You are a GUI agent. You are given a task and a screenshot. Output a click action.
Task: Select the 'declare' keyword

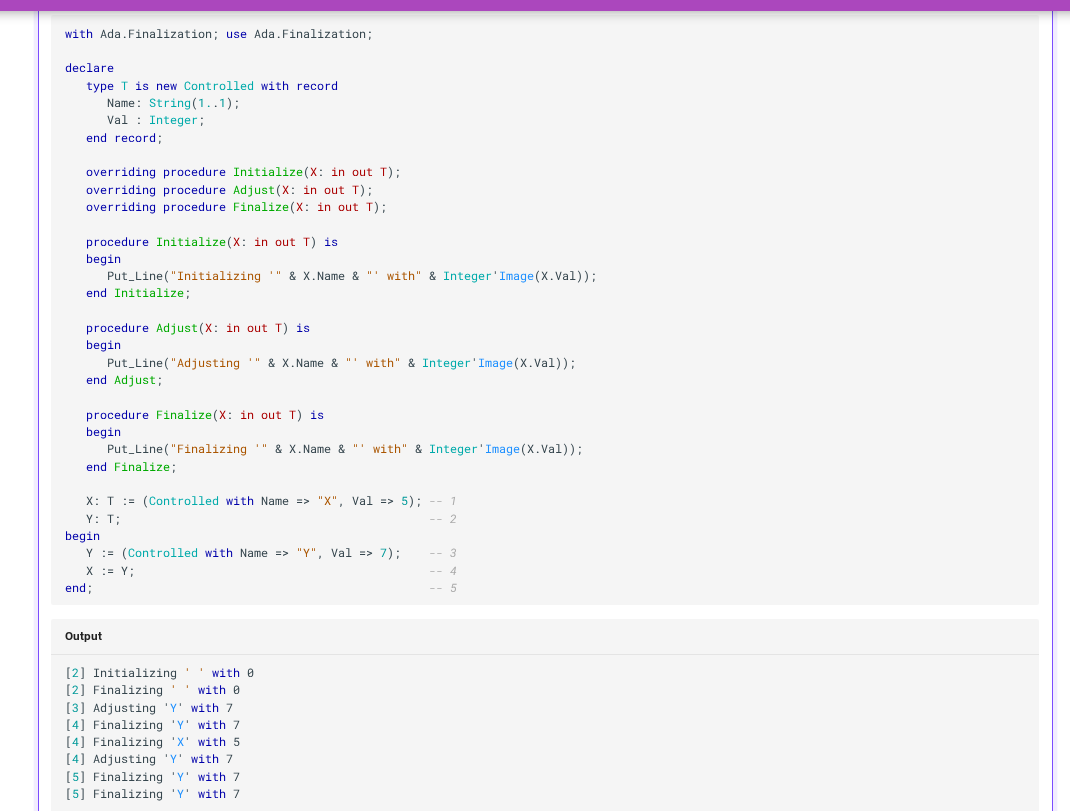coord(89,68)
